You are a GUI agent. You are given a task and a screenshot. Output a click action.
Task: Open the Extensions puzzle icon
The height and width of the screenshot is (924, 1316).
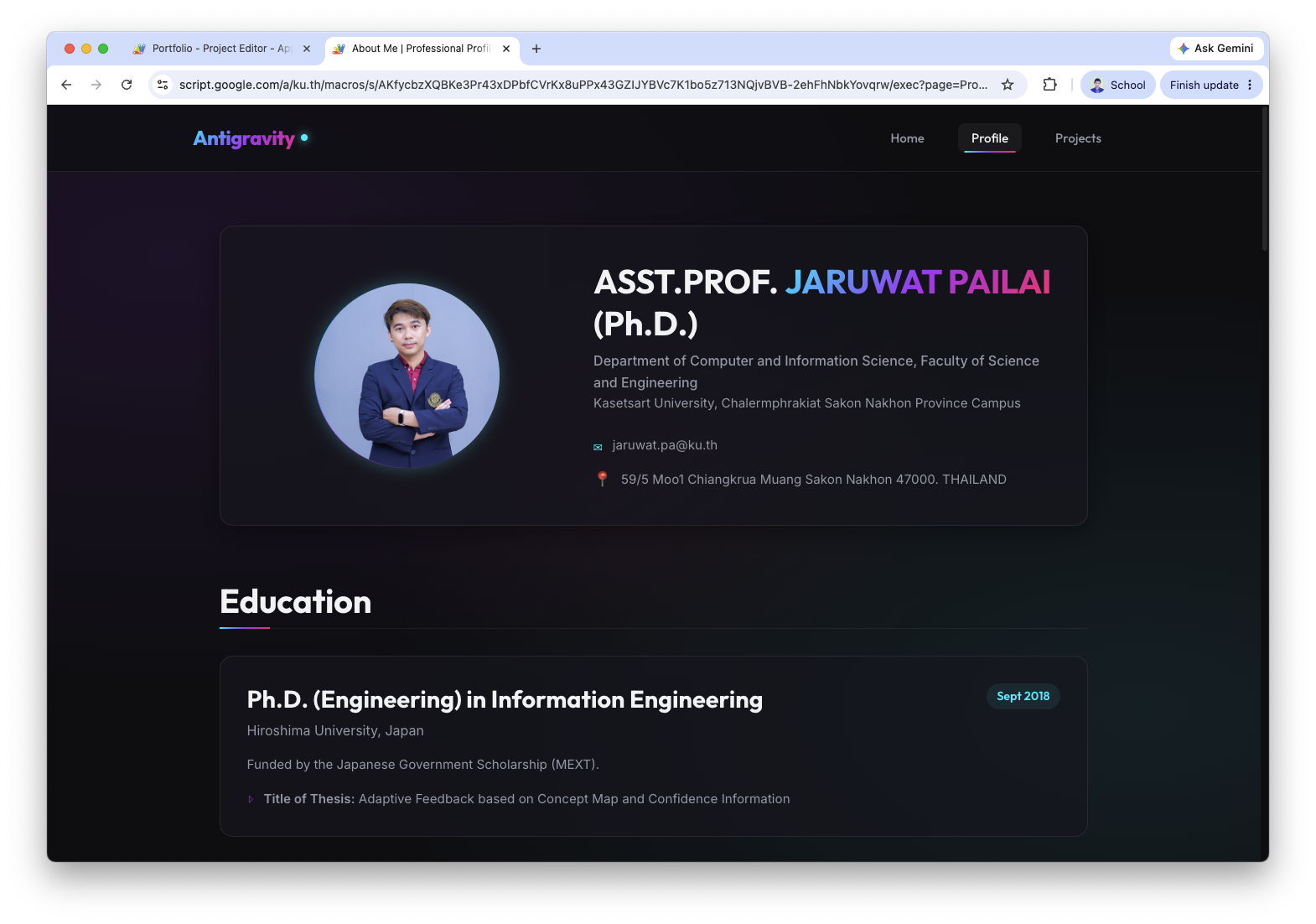pyautogui.click(x=1049, y=85)
